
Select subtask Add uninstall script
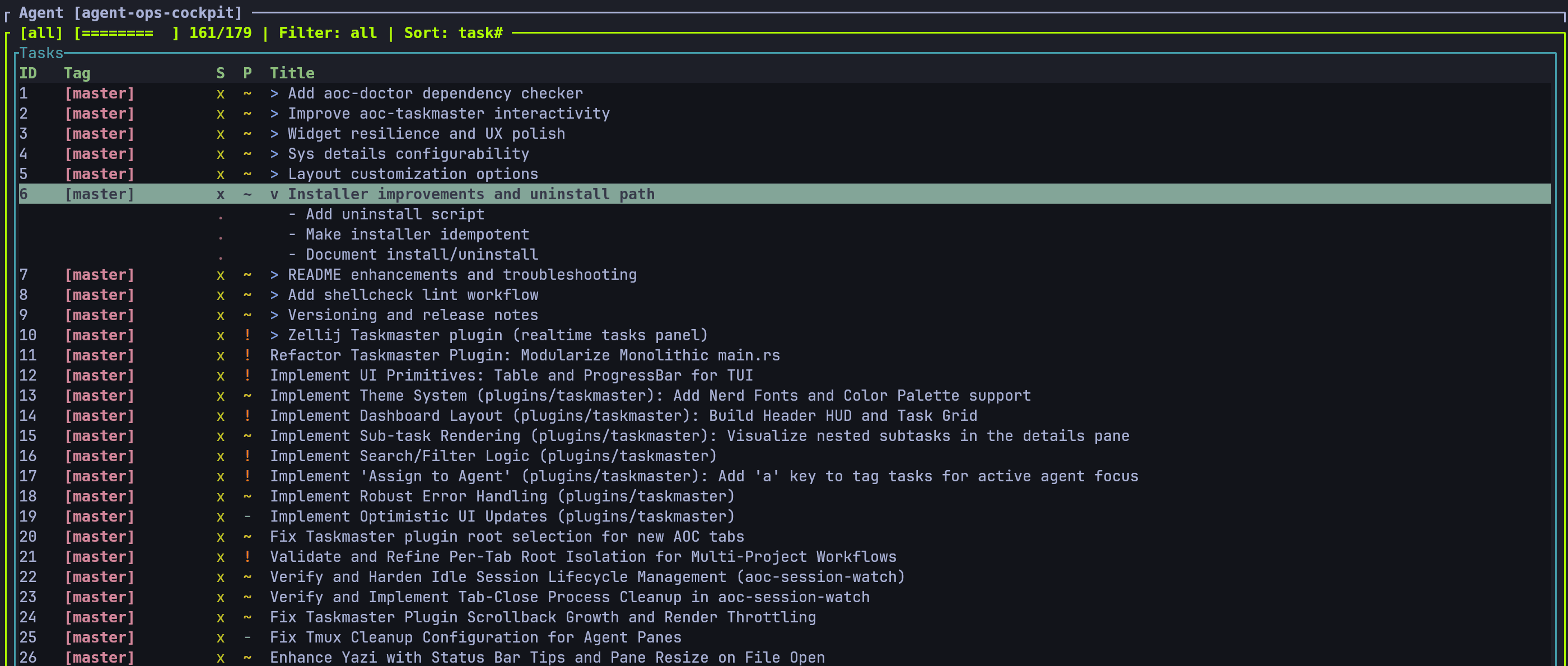point(394,214)
